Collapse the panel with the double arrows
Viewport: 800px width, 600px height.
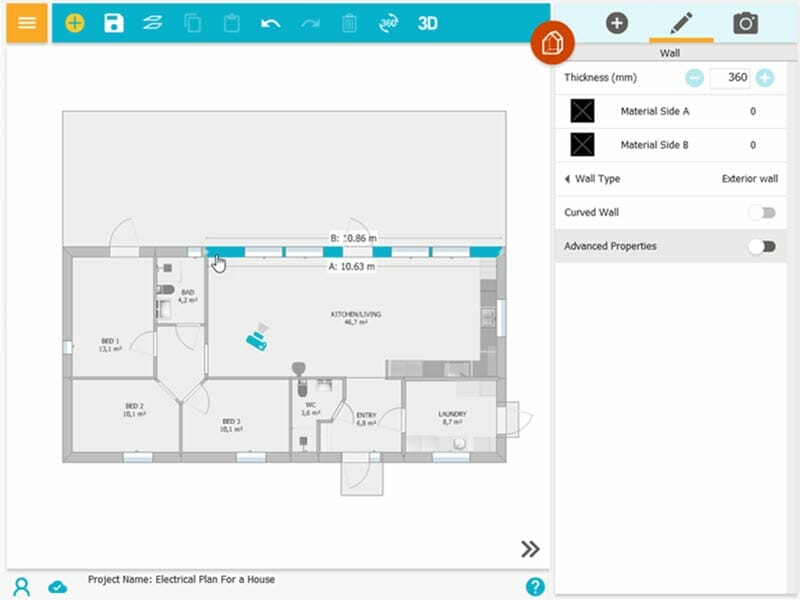click(x=531, y=549)
